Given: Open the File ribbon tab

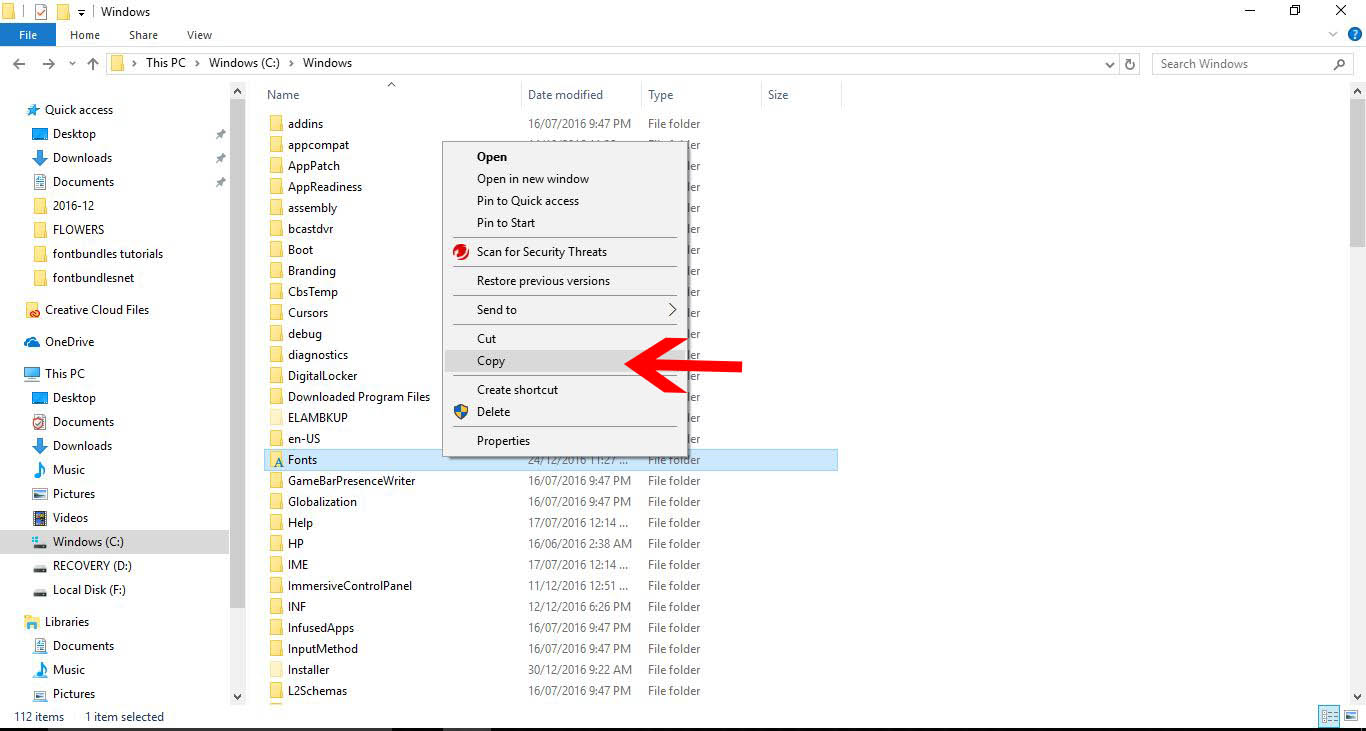Looking at the screenshot, I should click(x=28, y=35).
